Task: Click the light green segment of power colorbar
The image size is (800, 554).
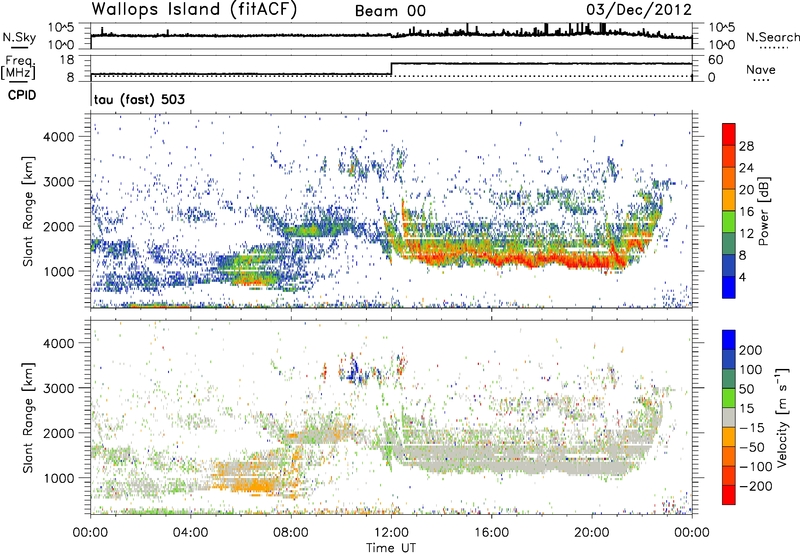Action: click(x=729, y=221)
